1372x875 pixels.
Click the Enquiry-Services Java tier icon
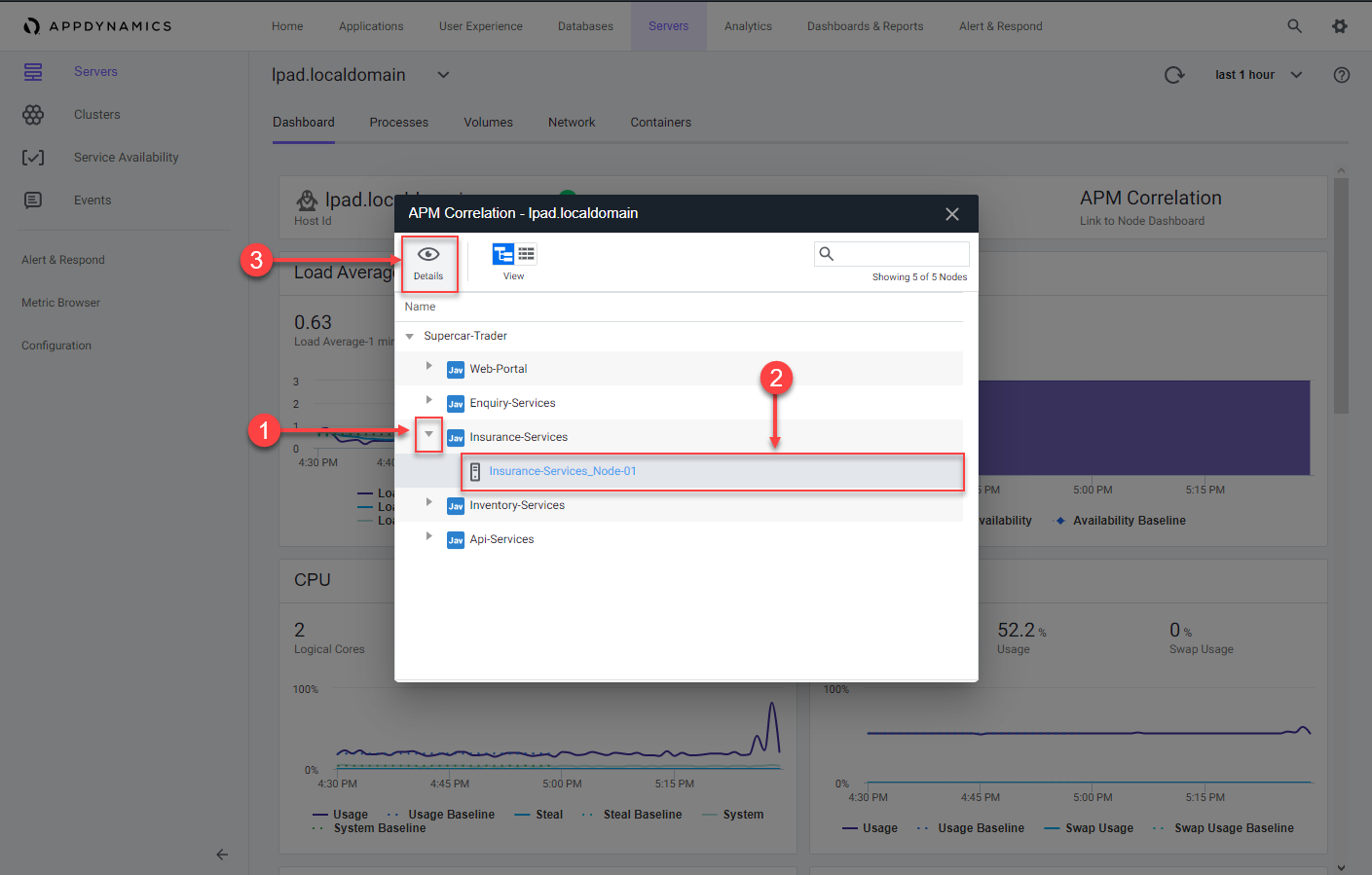(x=456, y=404)
